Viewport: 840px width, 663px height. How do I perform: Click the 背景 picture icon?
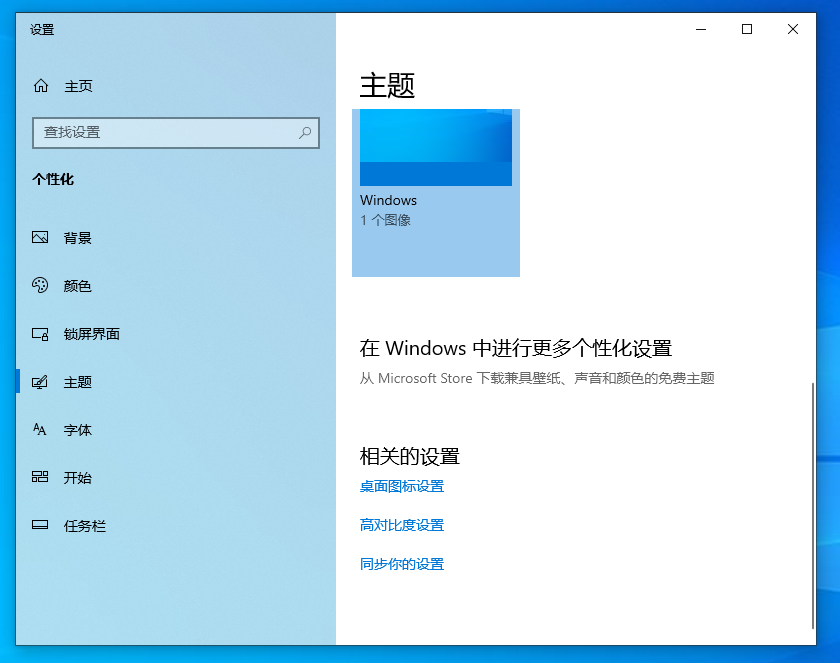(x=40, y=237)
